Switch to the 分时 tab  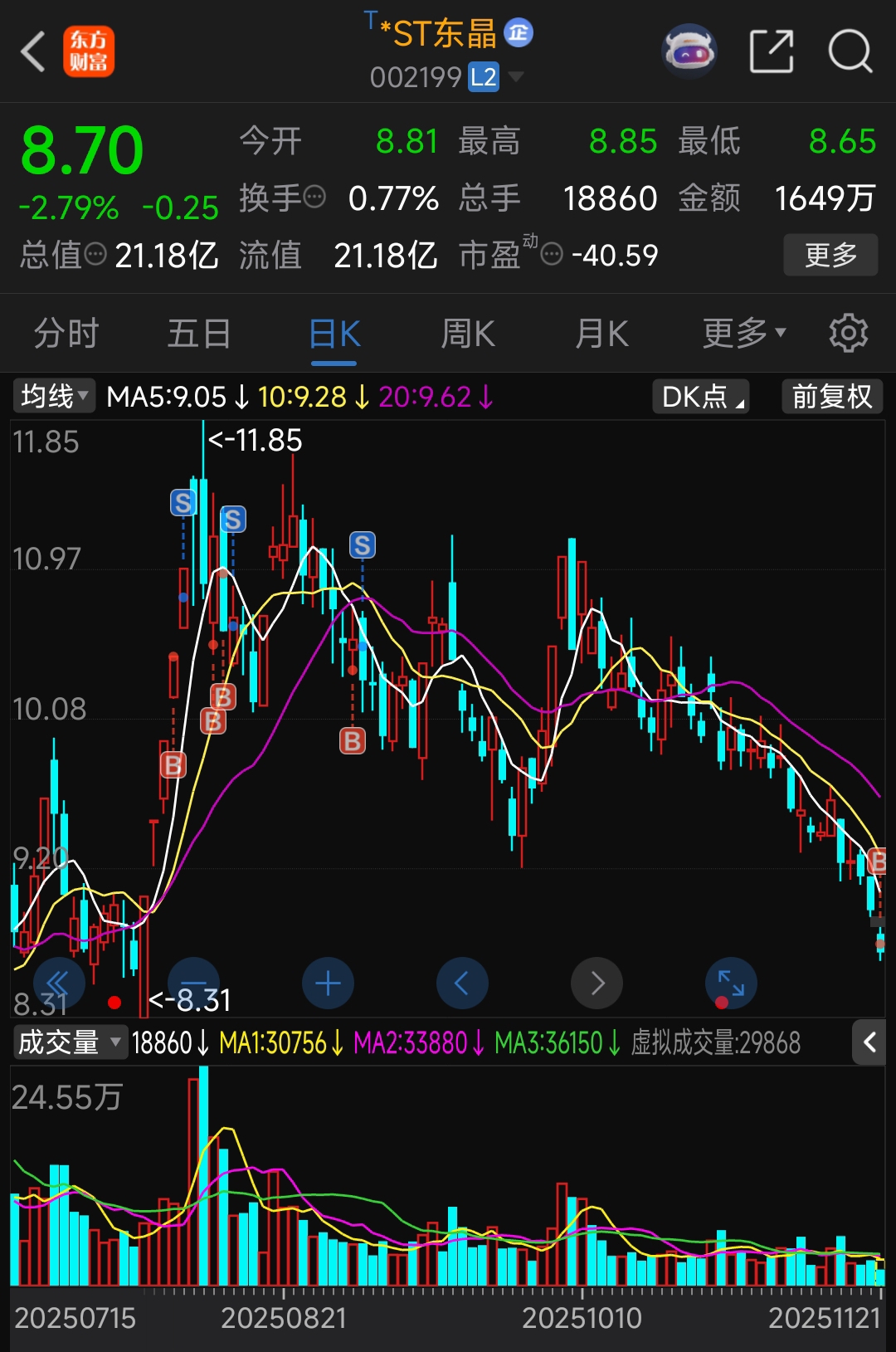coord(66,334)
